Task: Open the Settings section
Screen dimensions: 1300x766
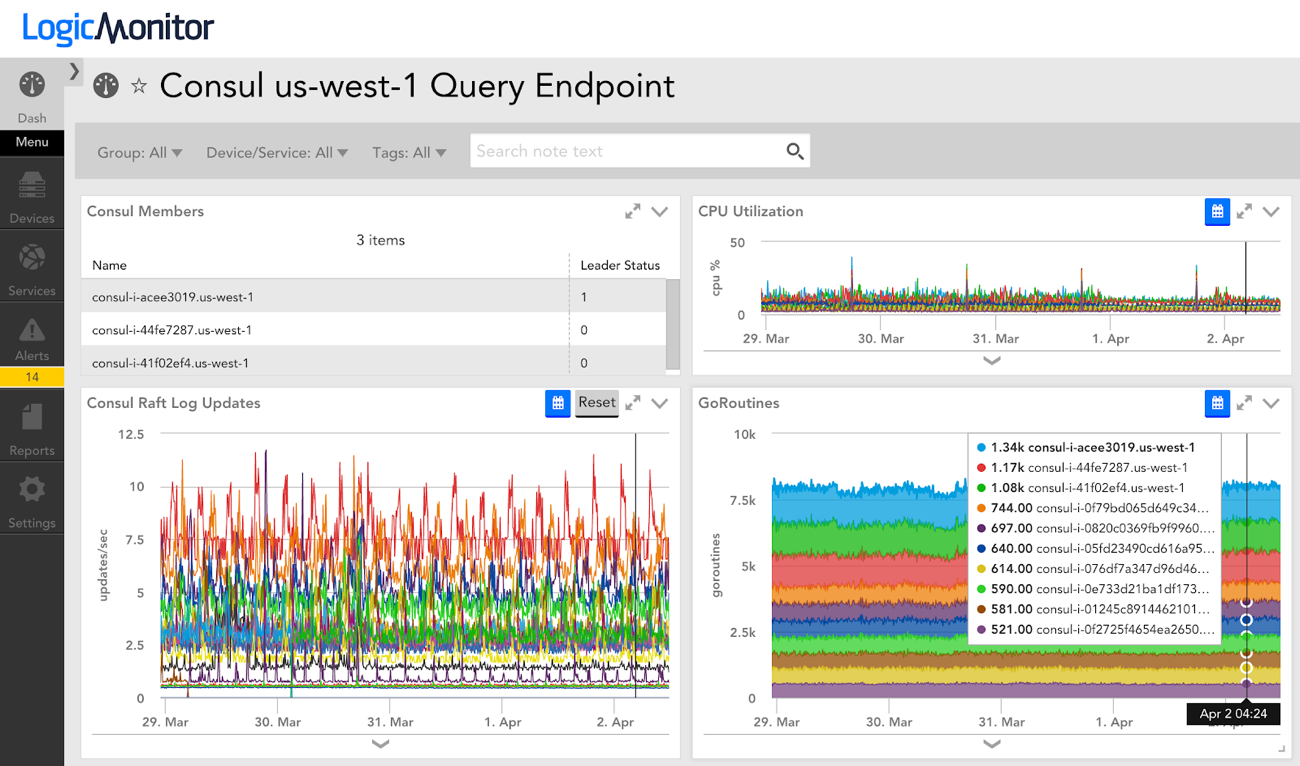Action: point(32,500)
